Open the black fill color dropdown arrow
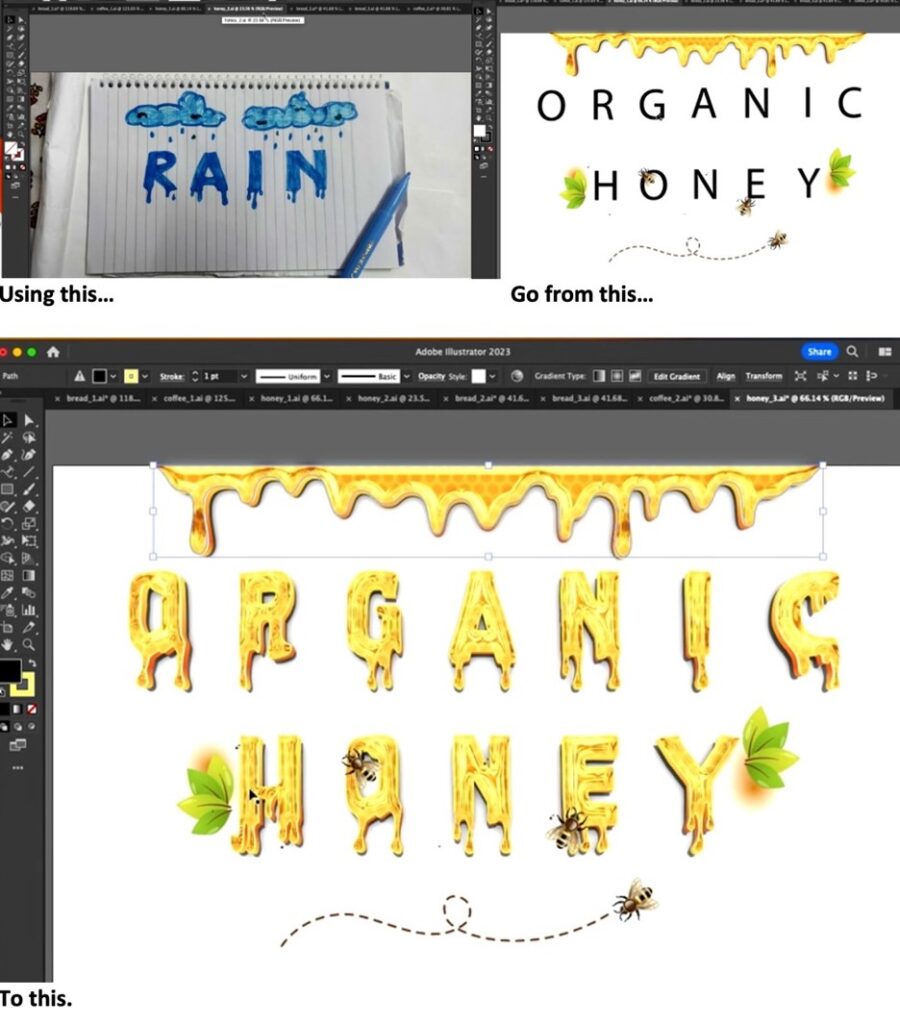 pos(113,376)
